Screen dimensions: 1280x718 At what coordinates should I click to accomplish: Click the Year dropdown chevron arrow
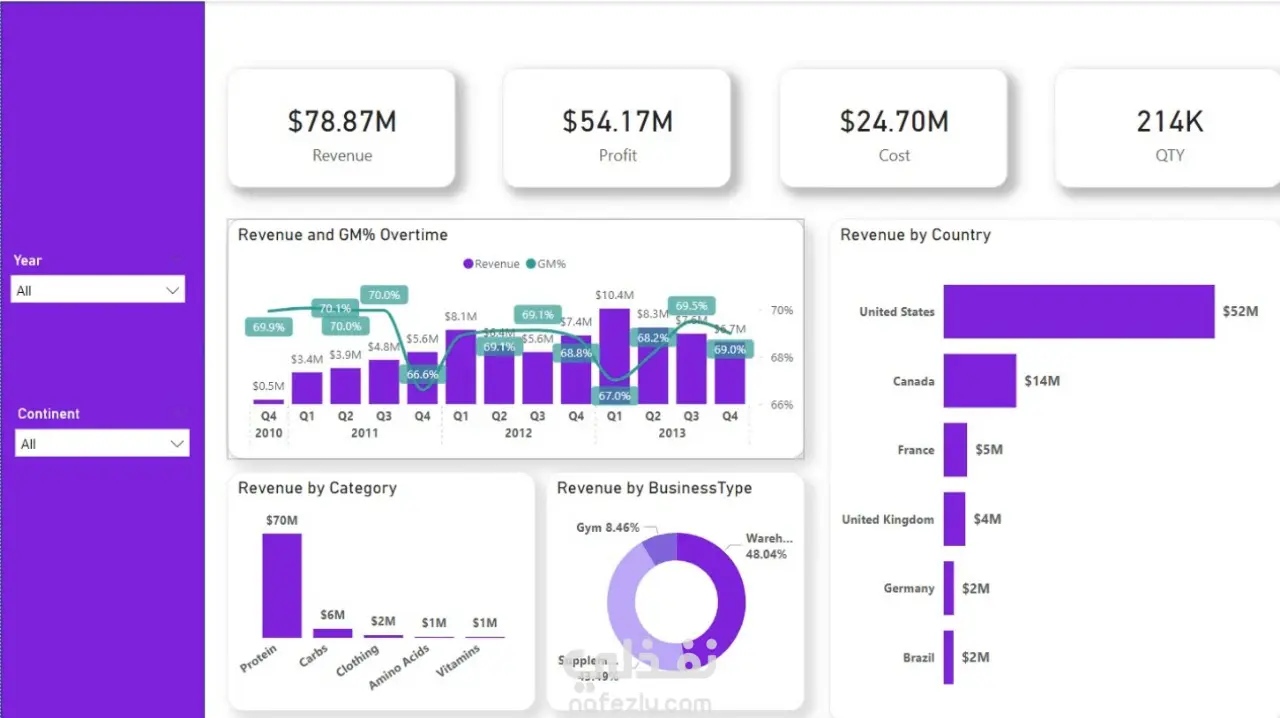coord(173,290)
